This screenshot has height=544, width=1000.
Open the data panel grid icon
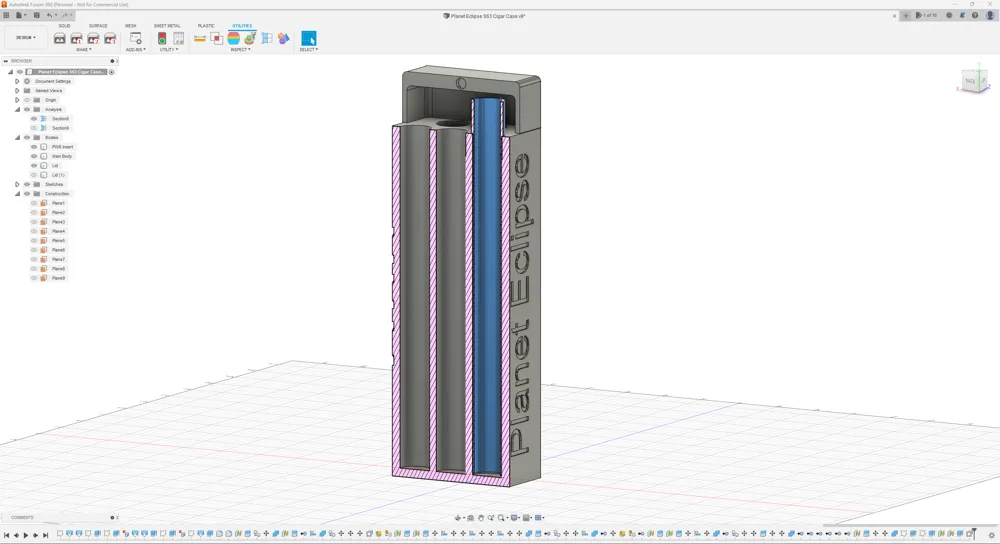(6, 15)
